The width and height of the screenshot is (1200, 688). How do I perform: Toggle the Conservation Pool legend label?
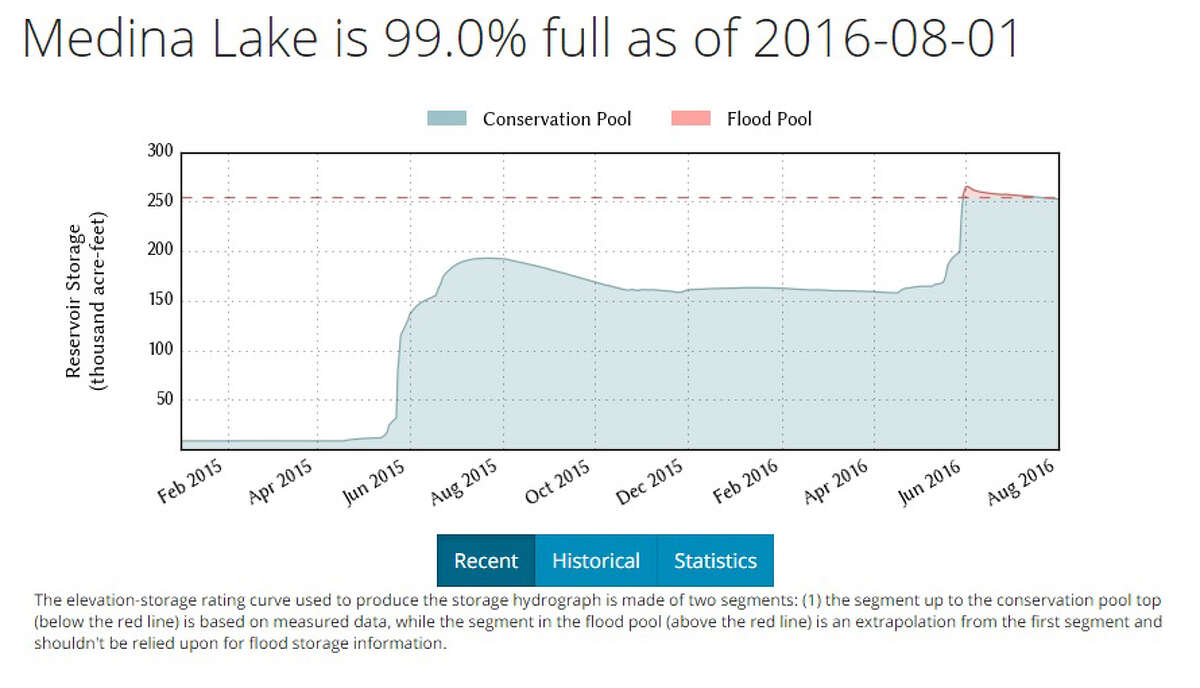pyautogui.click(x=557, y=119)
